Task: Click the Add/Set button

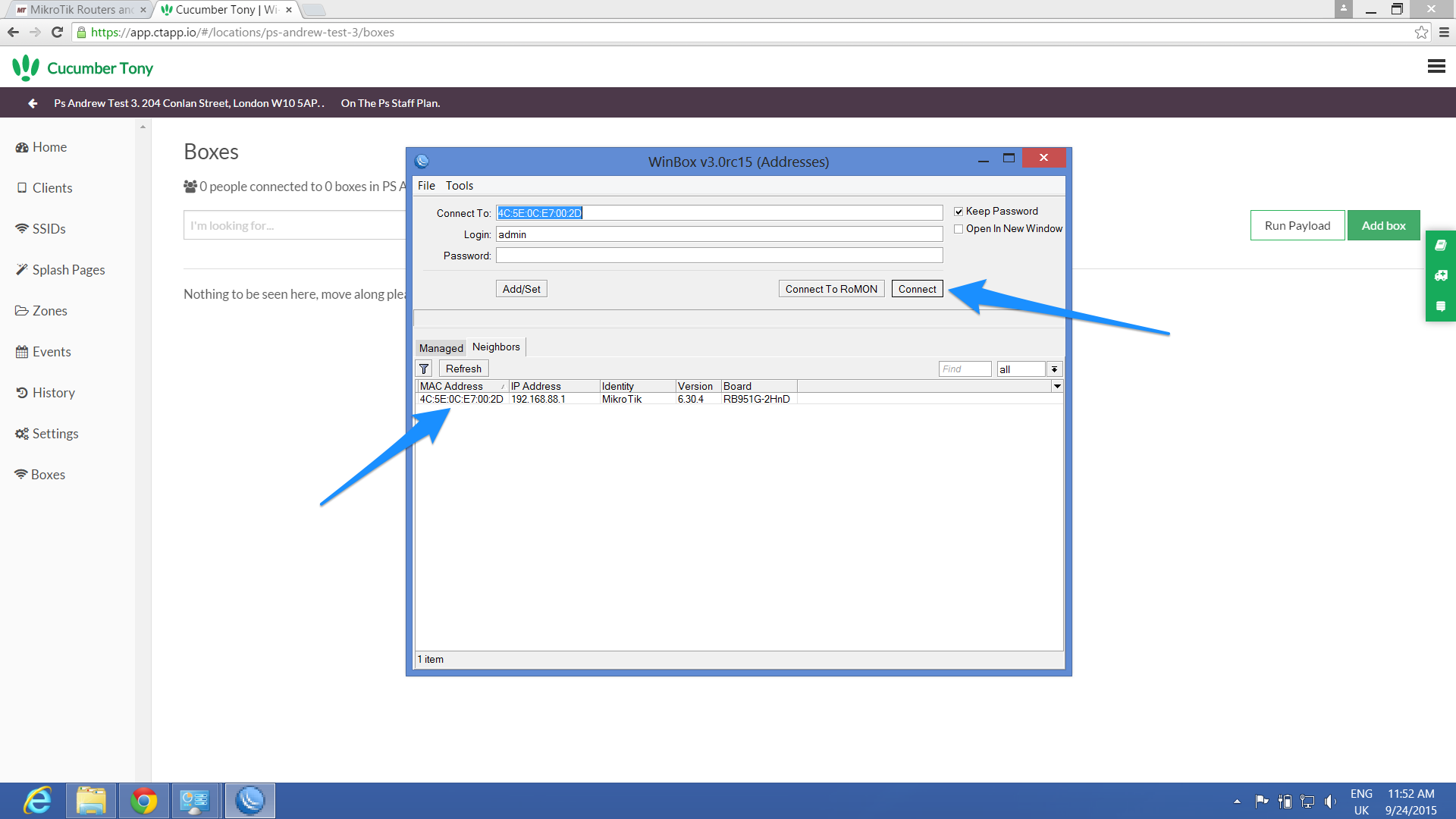Action: pyautogui.click(x=522, y=289)
